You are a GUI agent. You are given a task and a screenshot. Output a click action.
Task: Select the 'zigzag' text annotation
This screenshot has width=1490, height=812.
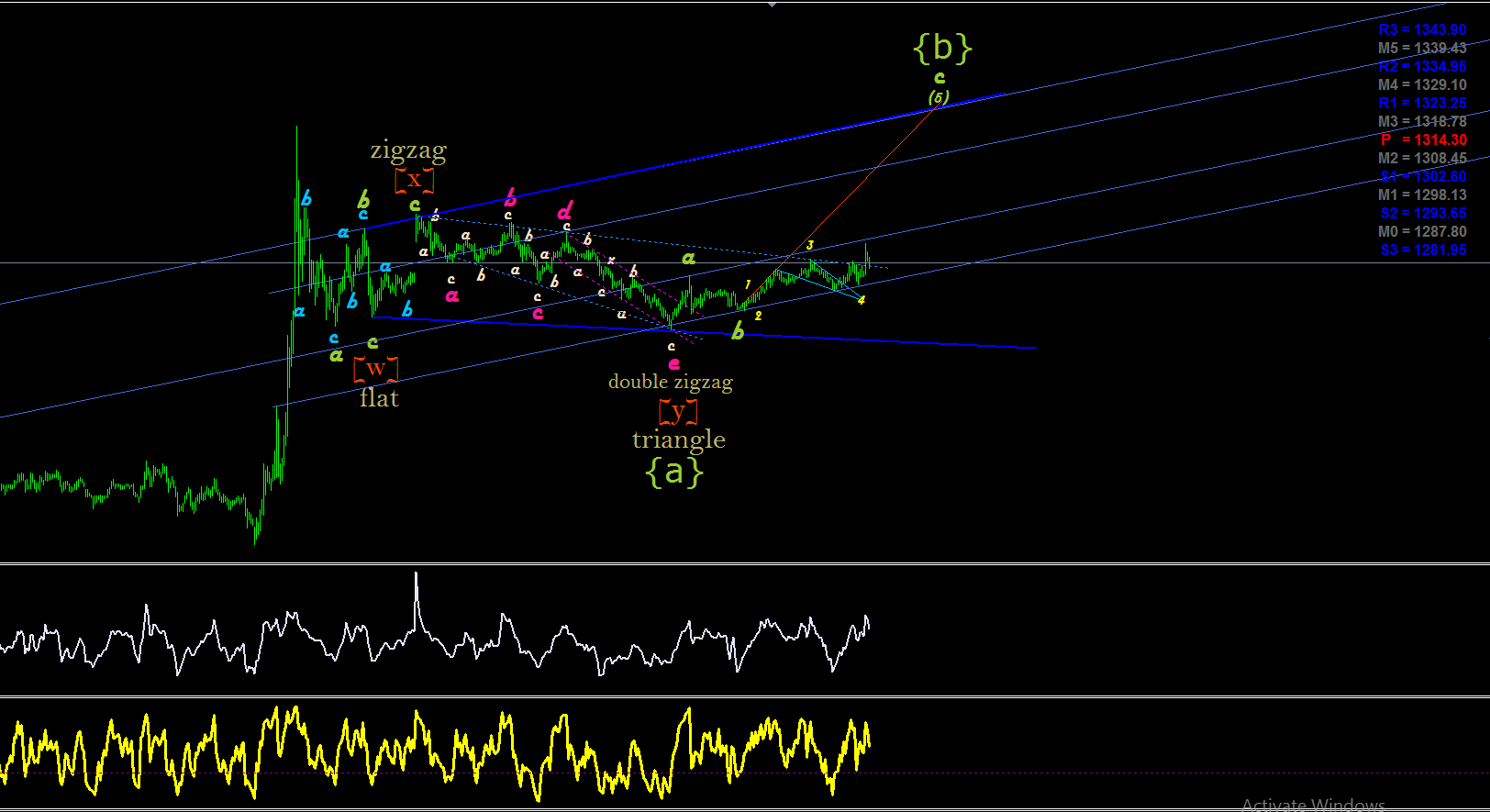(x=408, y=150)
